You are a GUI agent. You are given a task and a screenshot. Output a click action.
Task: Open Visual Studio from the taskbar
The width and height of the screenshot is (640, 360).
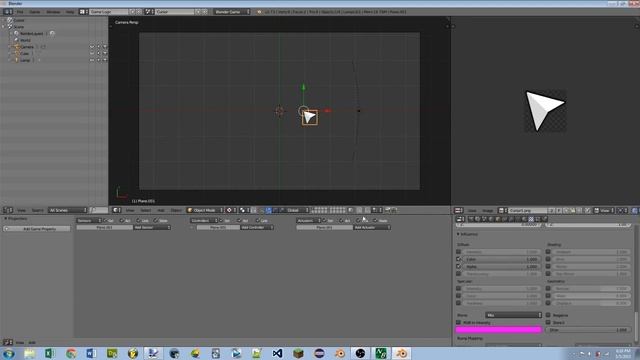click(x=277, y=353)
